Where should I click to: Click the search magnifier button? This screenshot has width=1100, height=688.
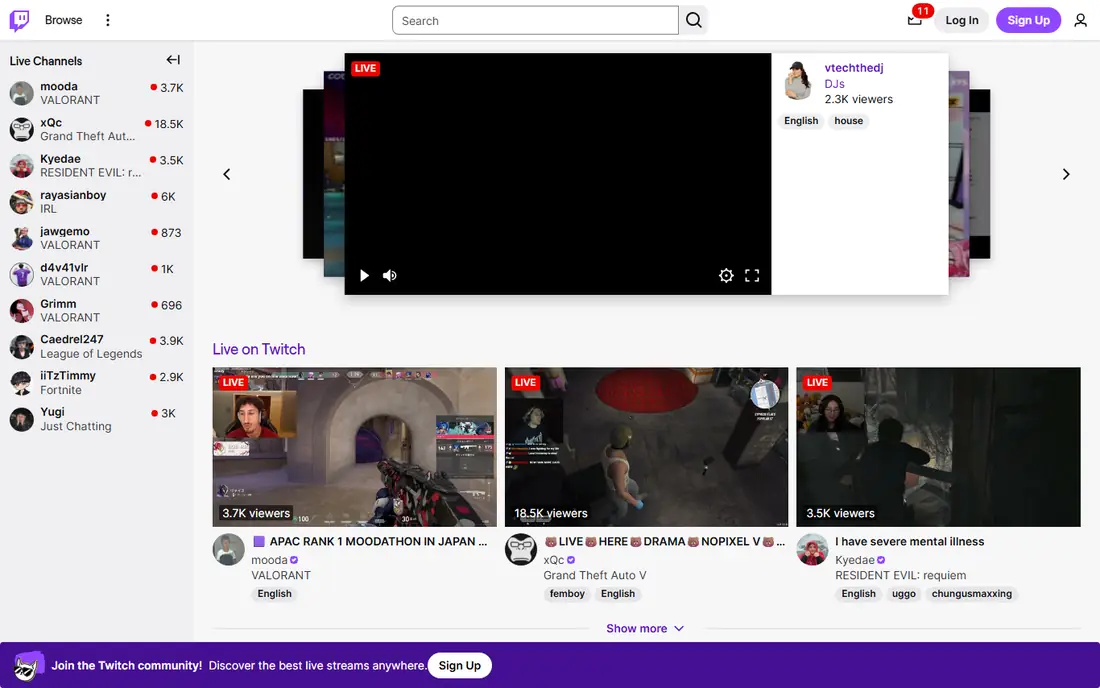click(693, 20)
